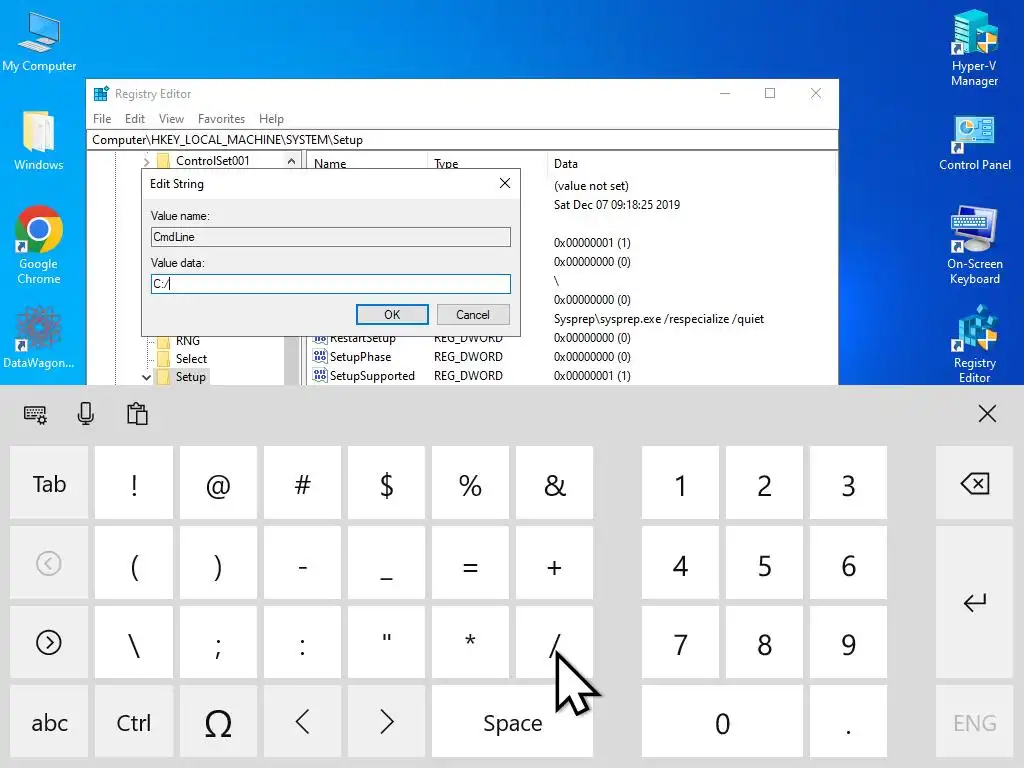Expand the ControlSet001 tree node

(x=146, y=161)
